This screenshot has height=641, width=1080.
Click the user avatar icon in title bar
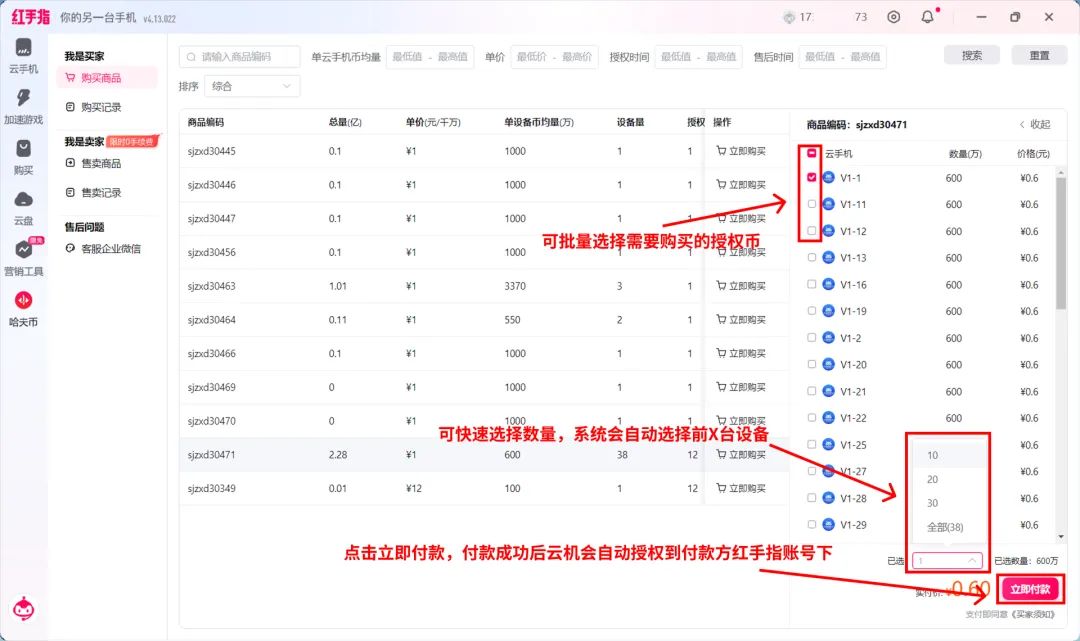tap(789, 17)
